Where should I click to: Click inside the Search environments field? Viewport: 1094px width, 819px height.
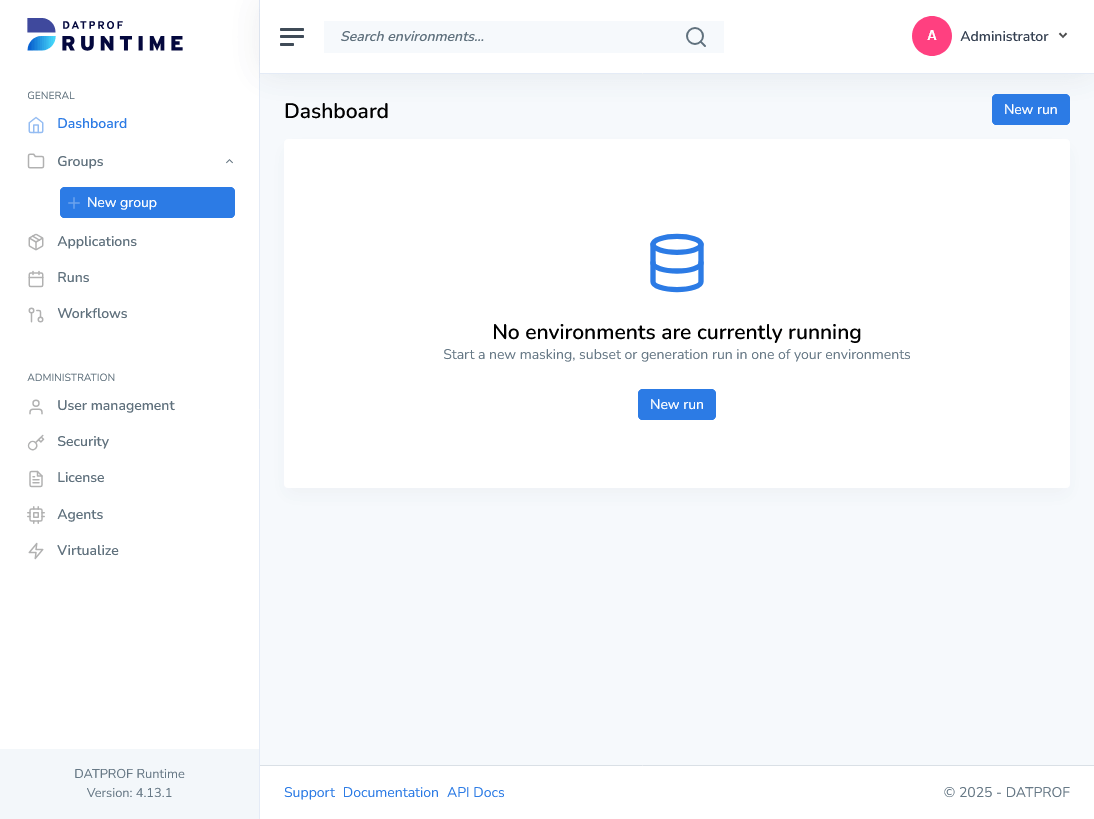500,36
